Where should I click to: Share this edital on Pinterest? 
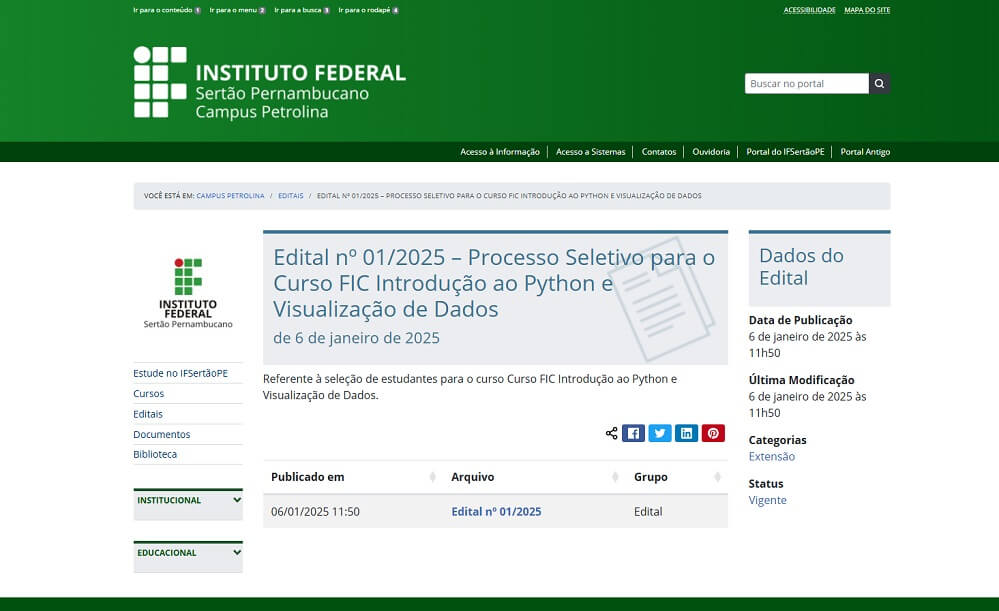713,433
